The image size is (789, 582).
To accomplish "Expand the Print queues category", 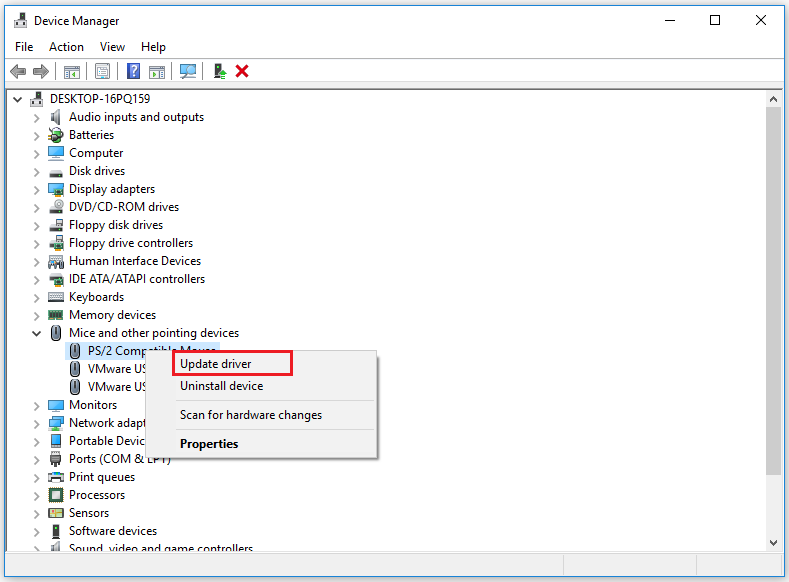I will coord(36,478).
